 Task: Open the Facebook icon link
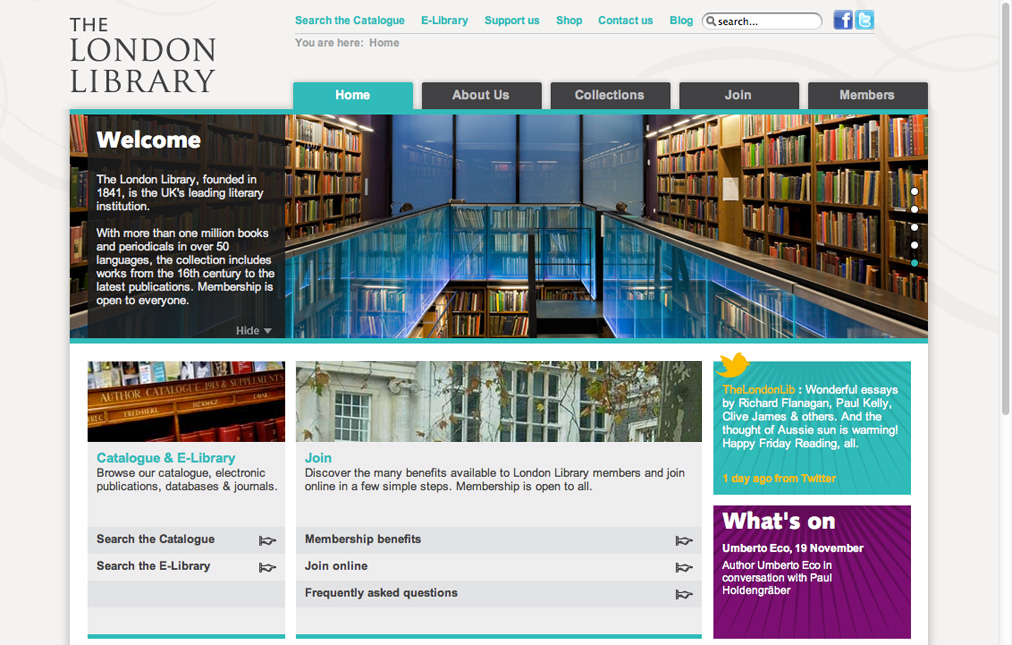[842, 20]
